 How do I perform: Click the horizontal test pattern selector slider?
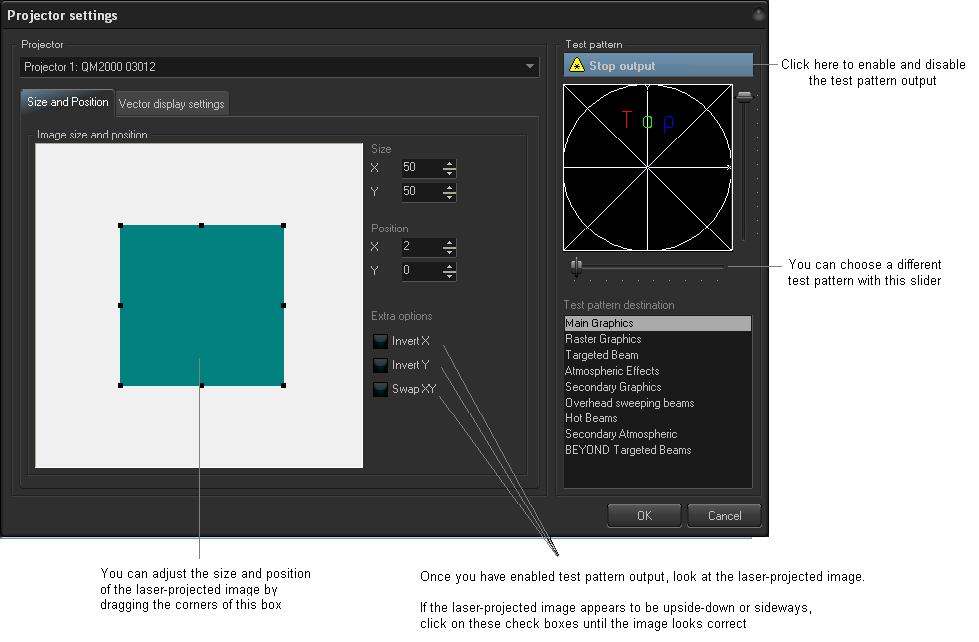coord(576,266)
